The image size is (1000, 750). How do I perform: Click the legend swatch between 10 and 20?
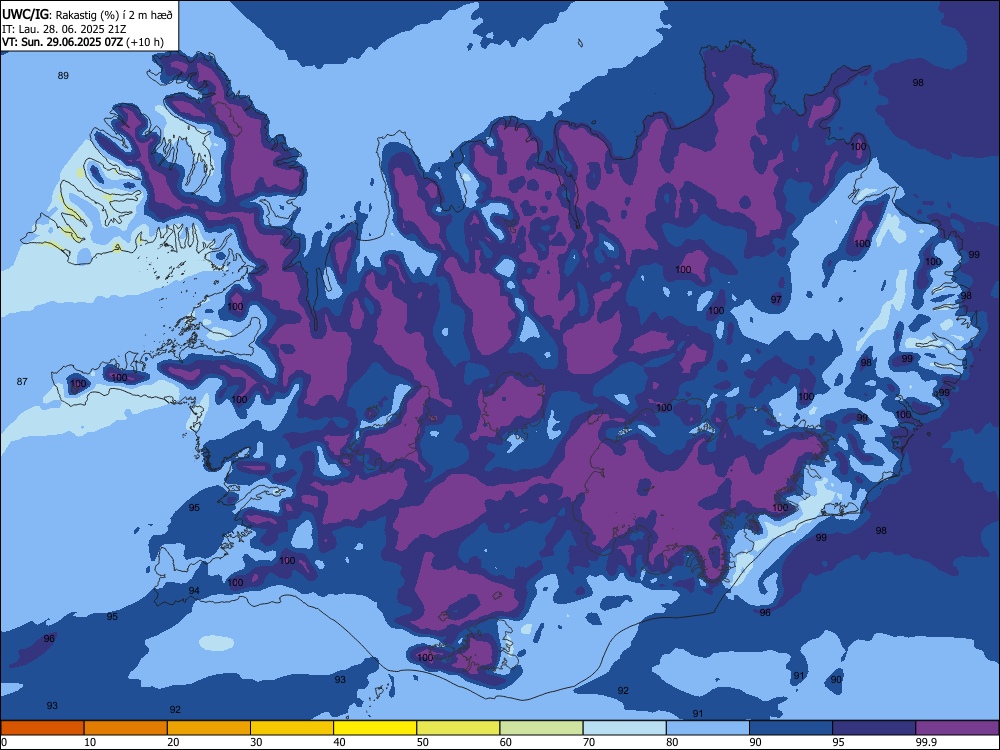click(x=126, y=728)
